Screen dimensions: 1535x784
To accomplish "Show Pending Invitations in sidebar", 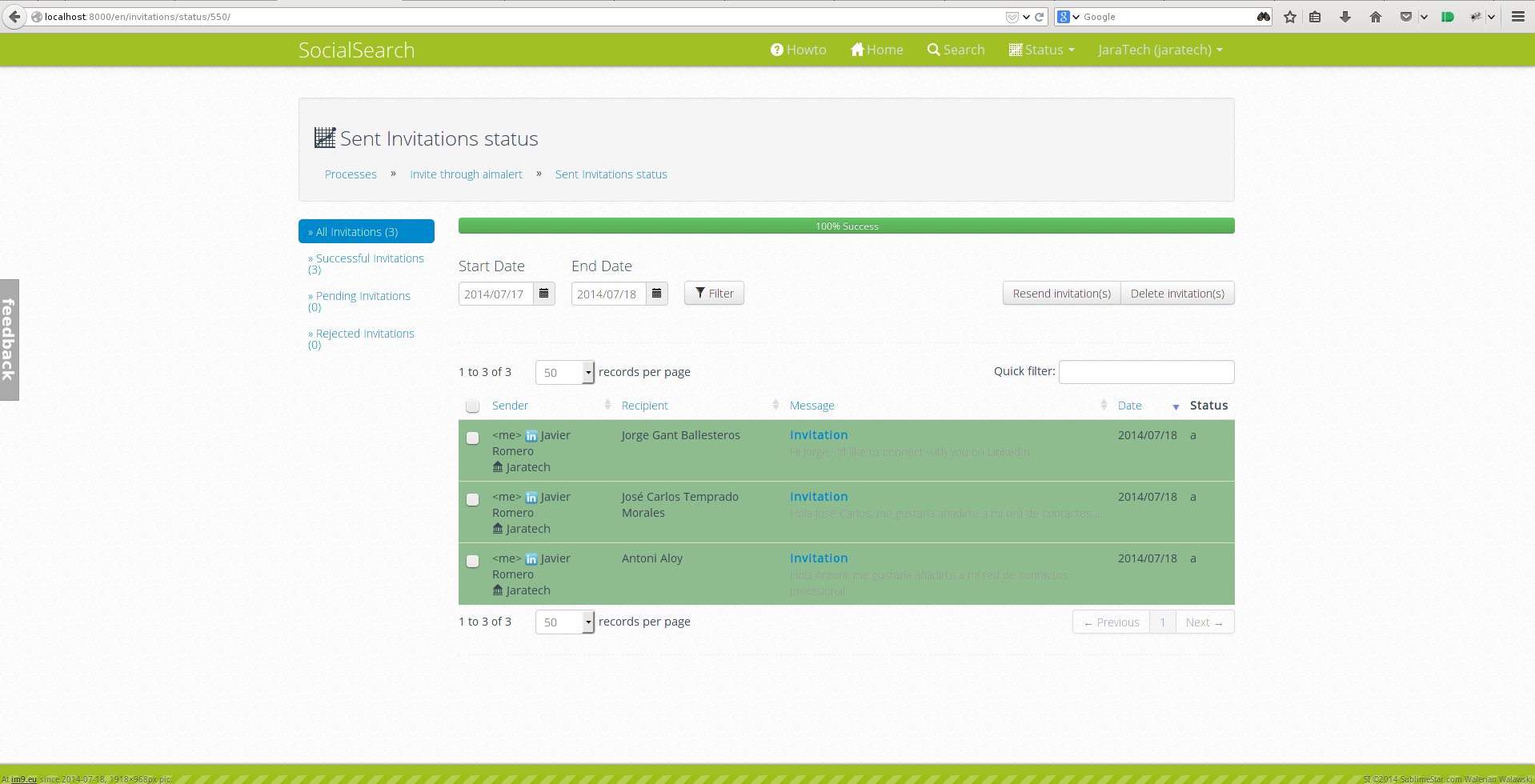I will pyautogui.click(x=363, y=296).
